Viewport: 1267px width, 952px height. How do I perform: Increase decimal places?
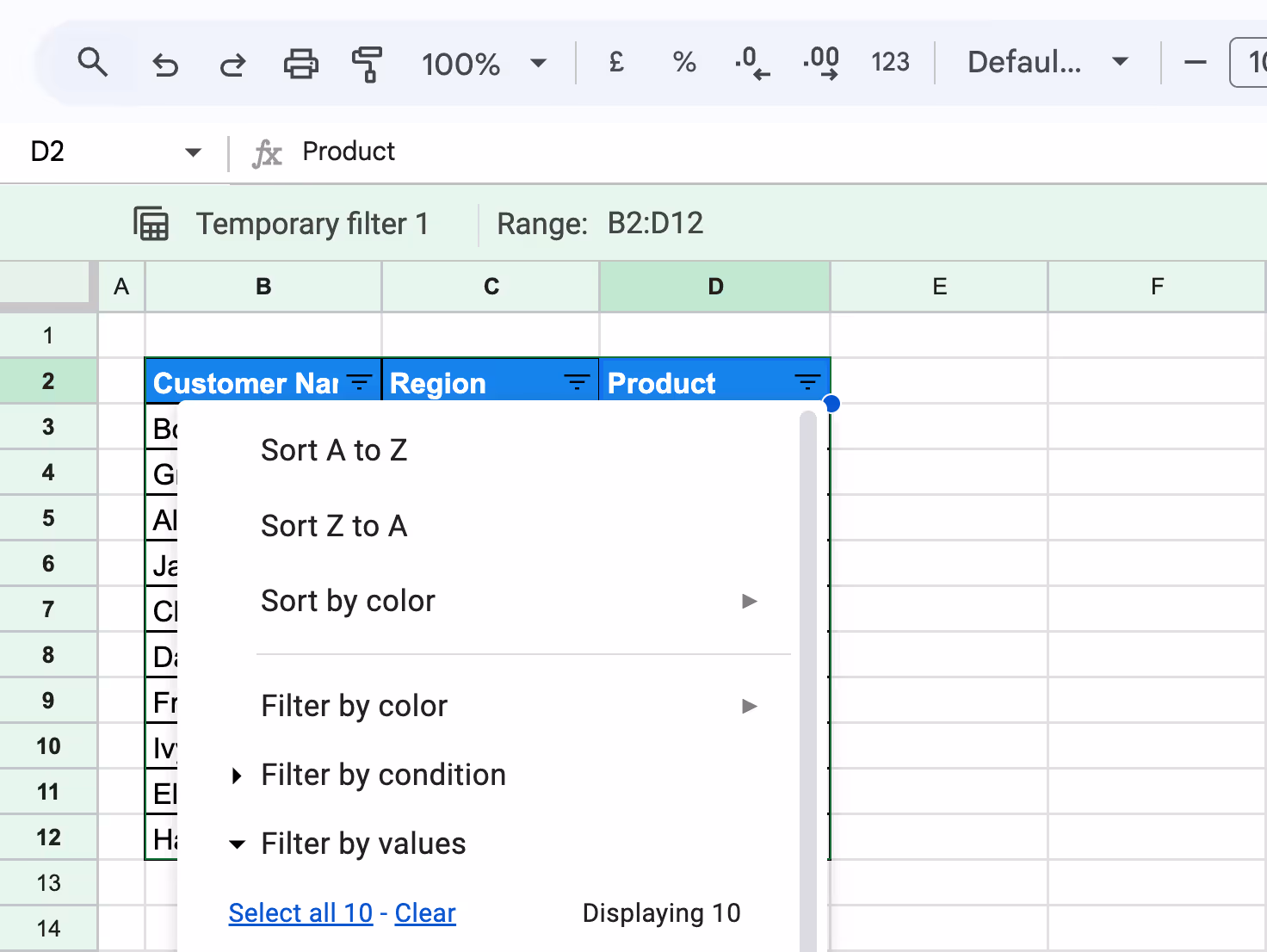(819, 62)
